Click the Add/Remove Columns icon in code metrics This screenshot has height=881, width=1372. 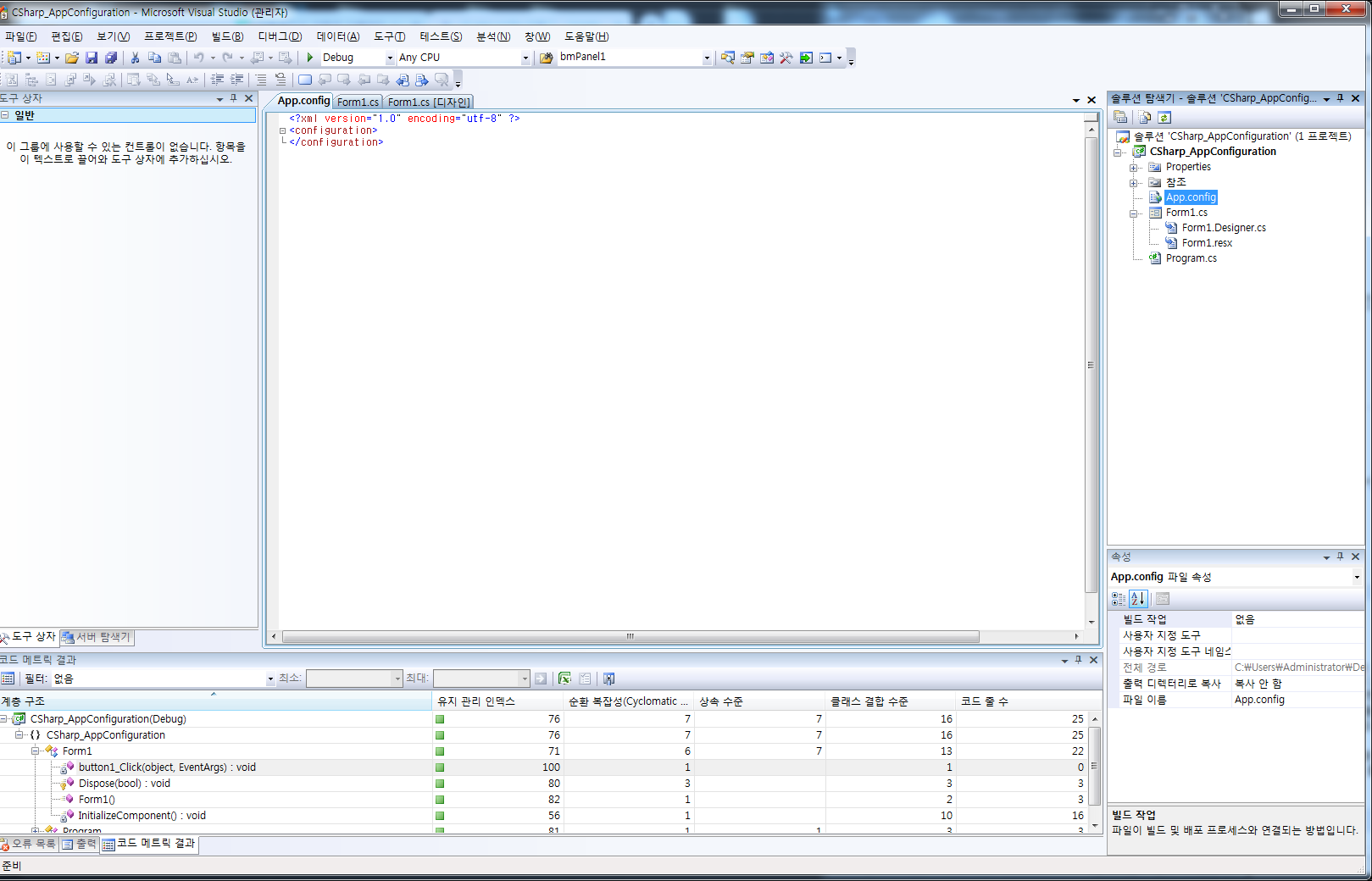point(608,679)
